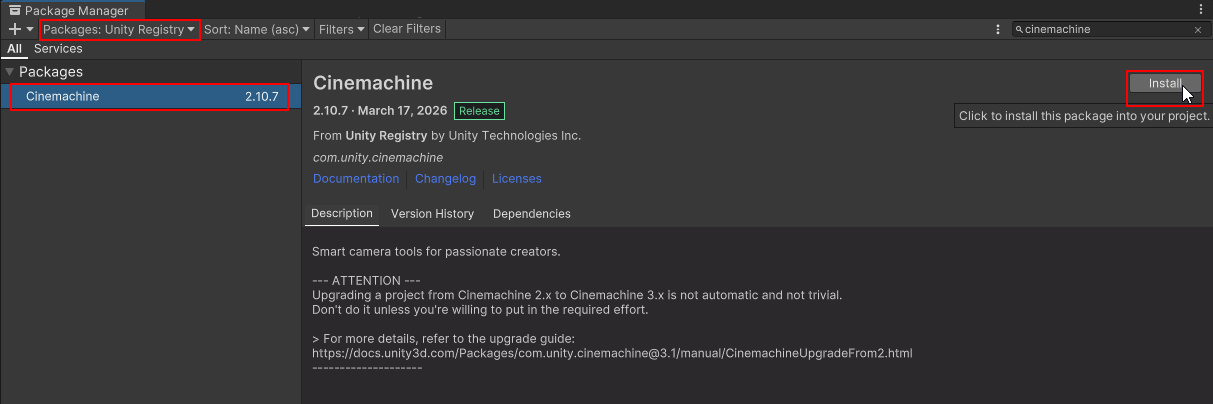Click 'Smart camera tools for passionate creators.' text
The height and width of the screenshot is (404, 1213).
[436, 251]
